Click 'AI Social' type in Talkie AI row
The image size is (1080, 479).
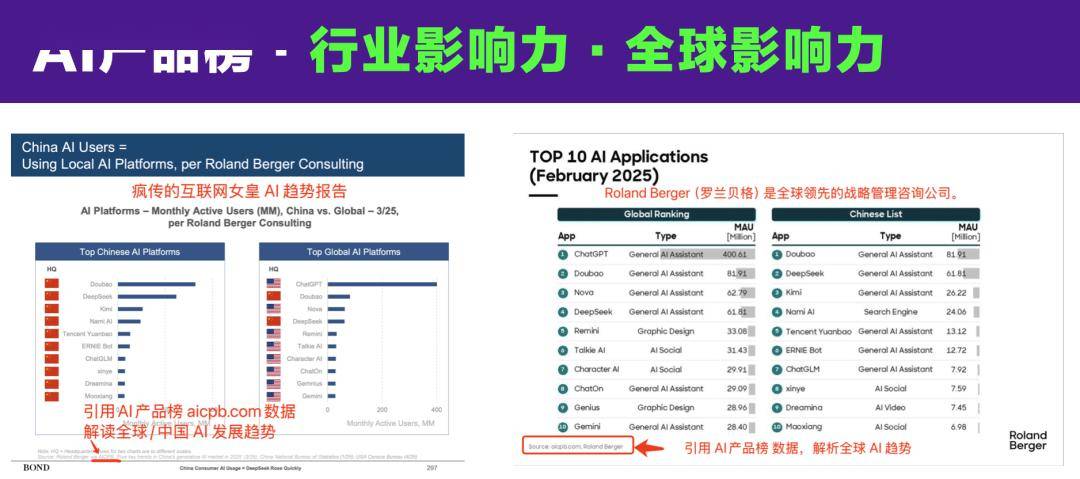[665, 350]
